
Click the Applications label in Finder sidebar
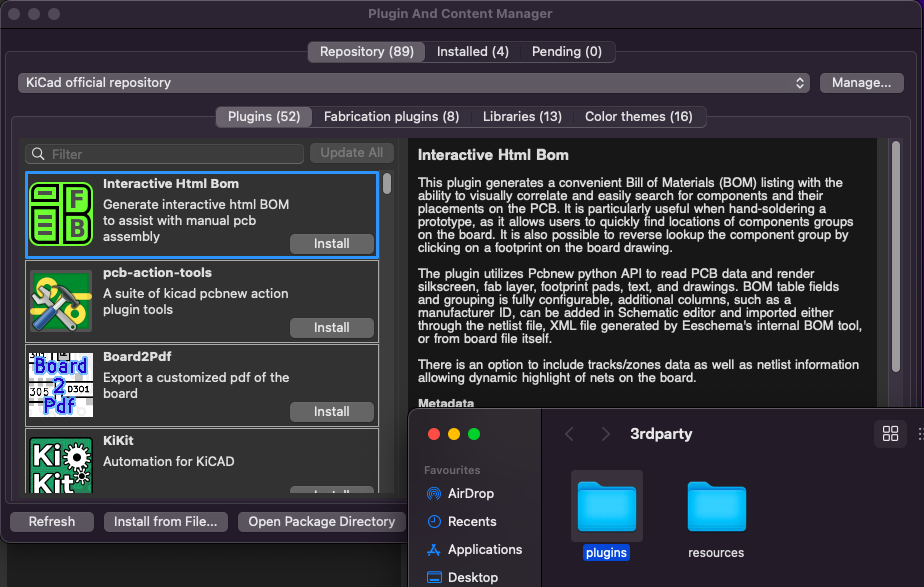pyautogui.click(x=485, y=549)
